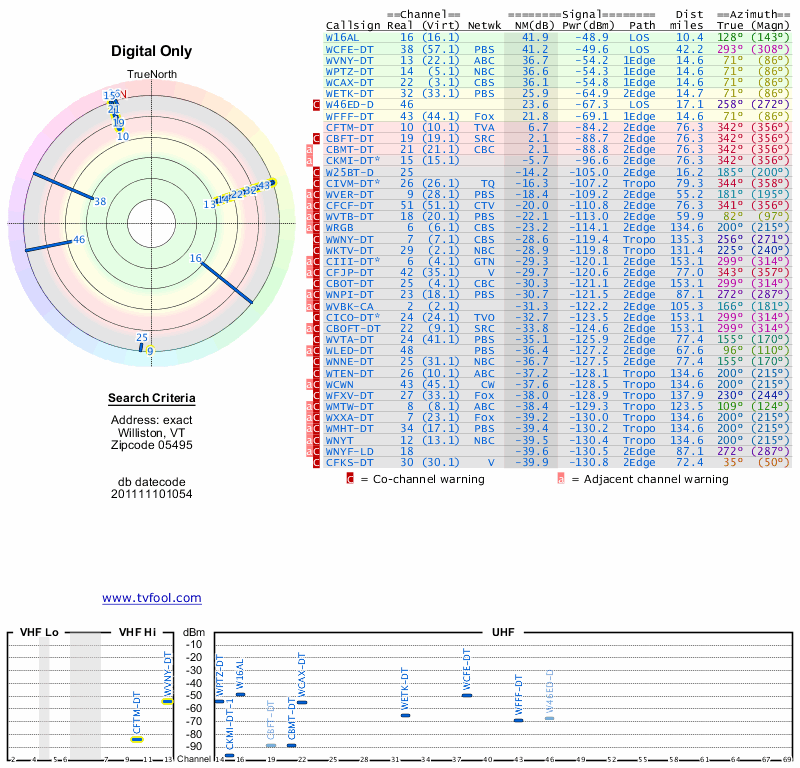Select the WCFE-DT callsign row
Image resolution: width=800 pixels, height=768 pixels.
point(350,48)
